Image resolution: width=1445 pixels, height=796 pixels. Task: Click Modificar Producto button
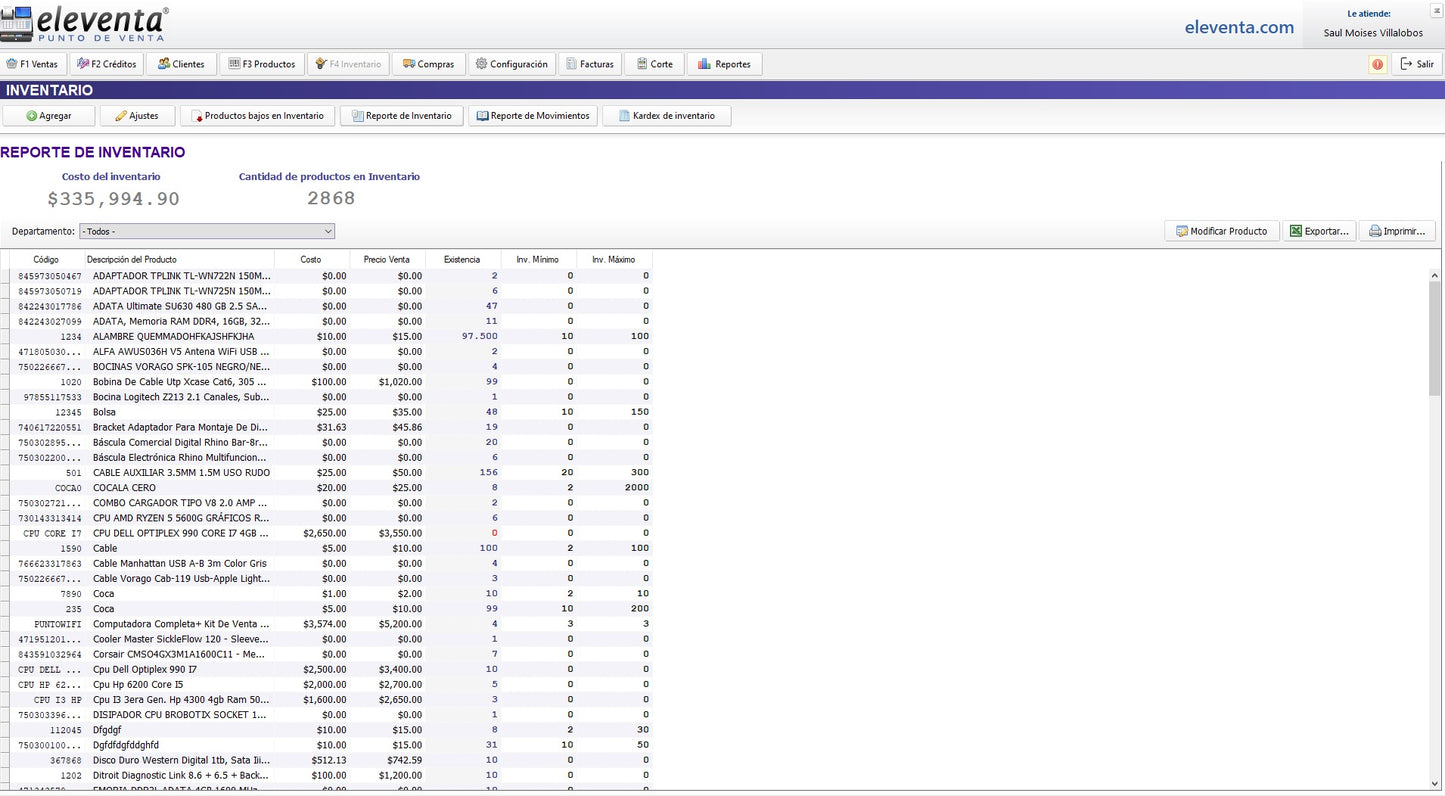pyautogui.click(x=1221, y=231)
